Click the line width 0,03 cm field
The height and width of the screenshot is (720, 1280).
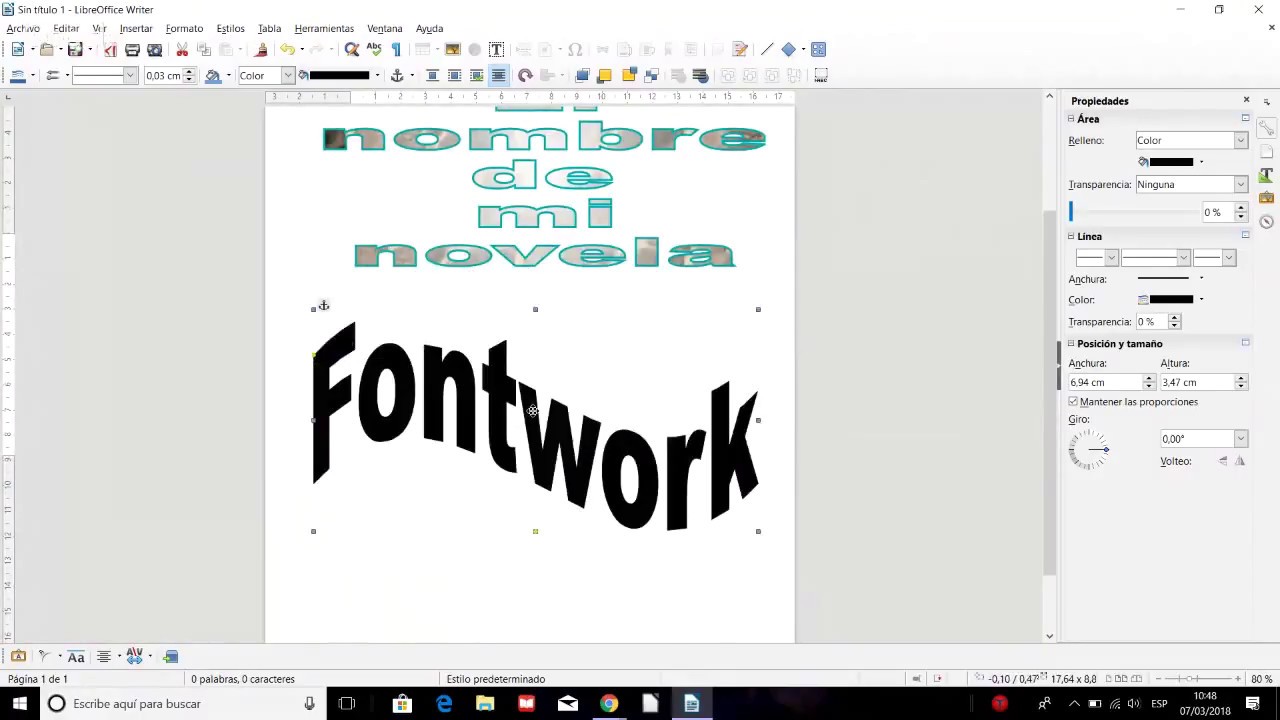tap(163, 75)
